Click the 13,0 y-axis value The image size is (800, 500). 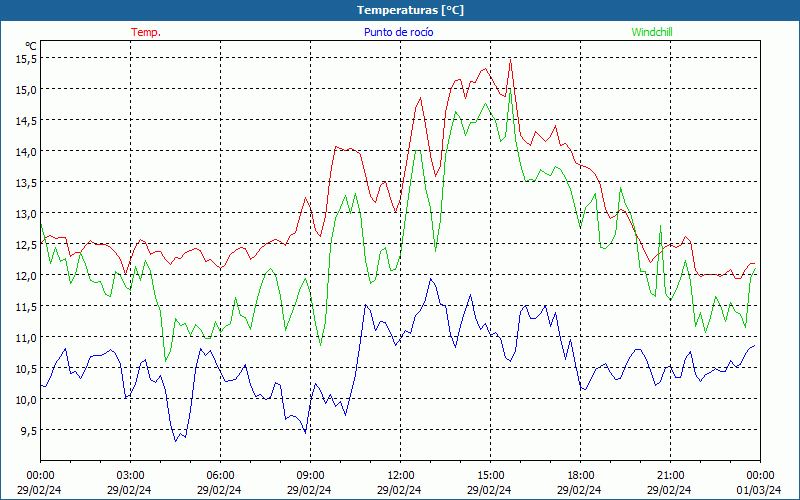(x=27, y=214)
